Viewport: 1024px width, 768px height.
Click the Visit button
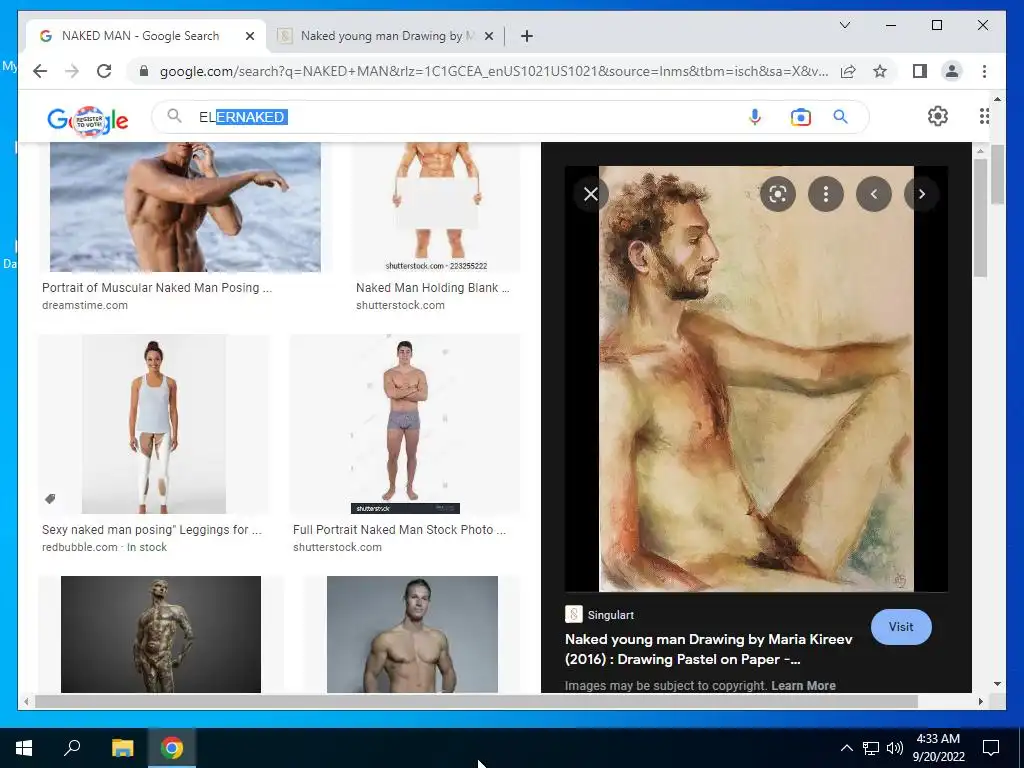tap(901, 627)
